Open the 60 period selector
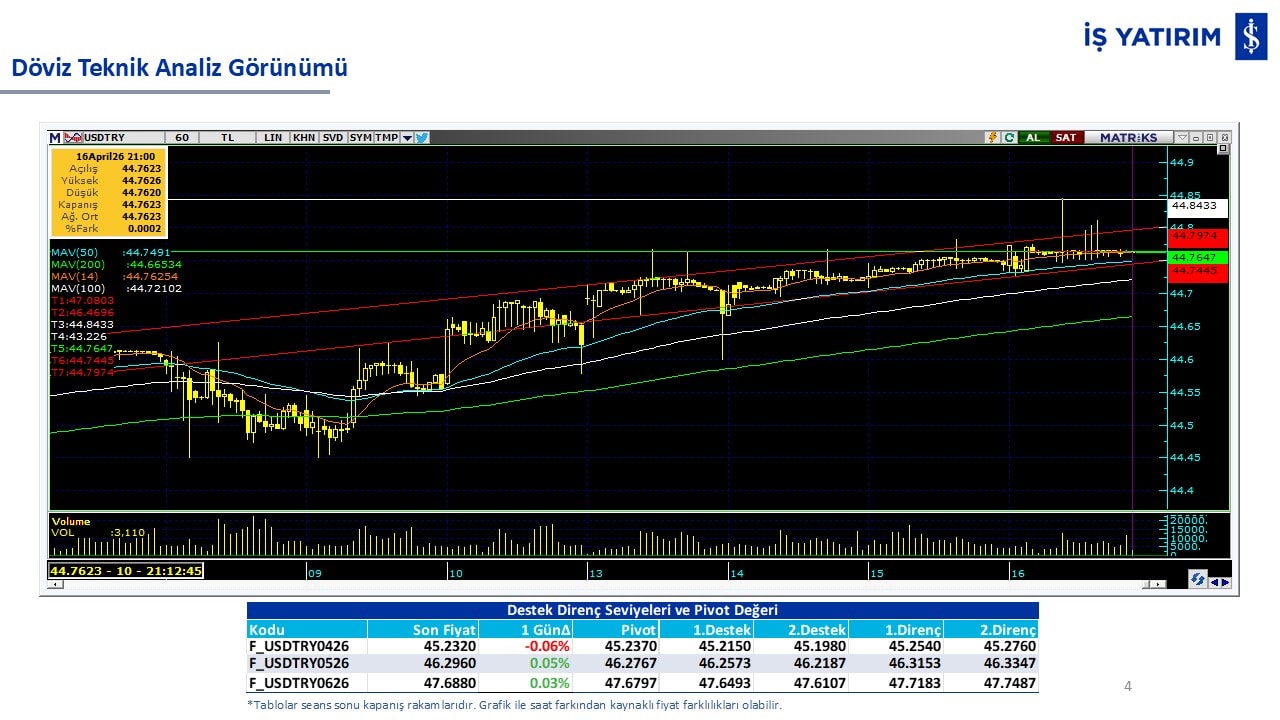Screen dimensions: 1280x720 [181, 138]
